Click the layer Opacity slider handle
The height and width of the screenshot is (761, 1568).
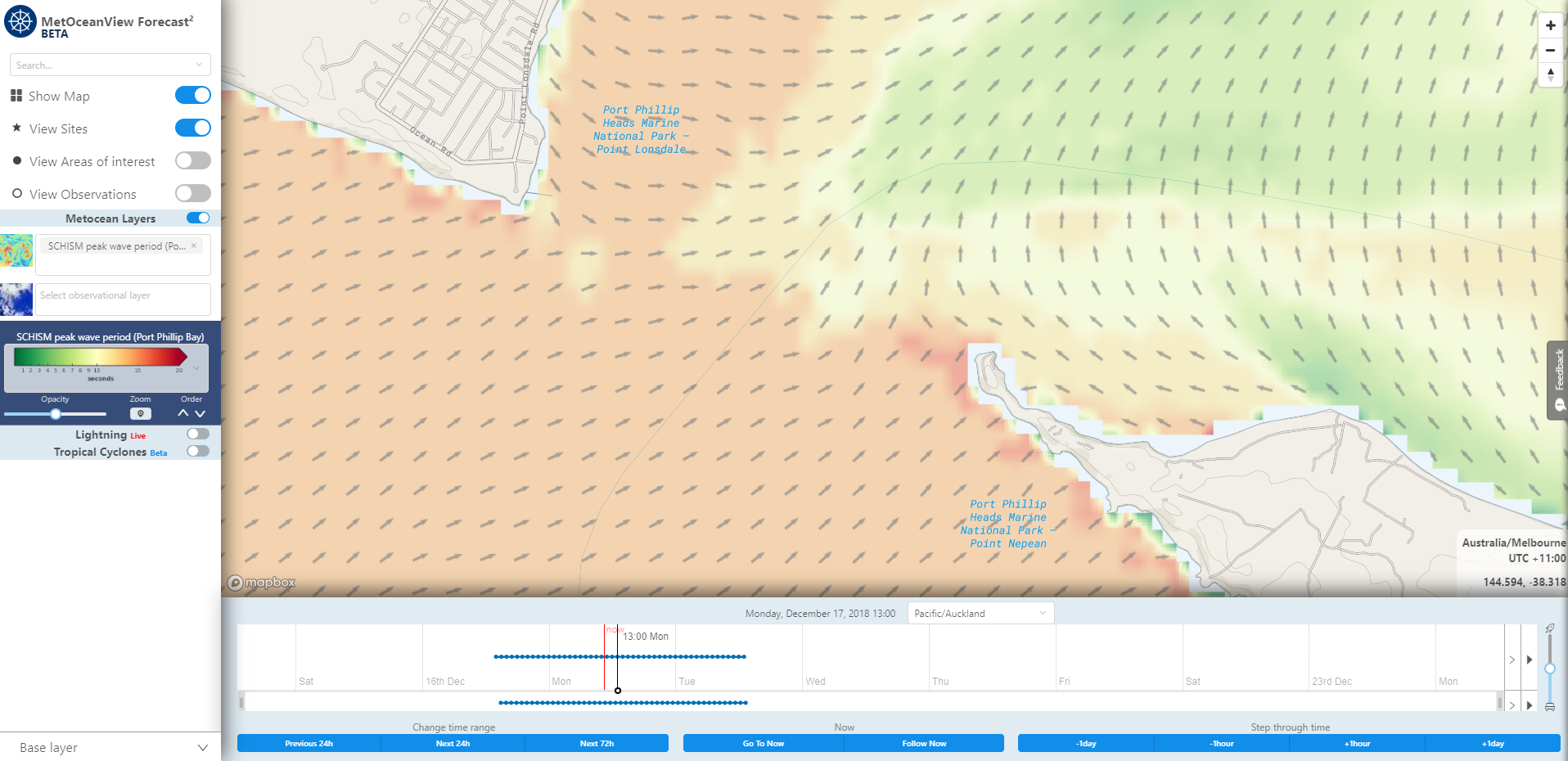[x=56, y=414]
